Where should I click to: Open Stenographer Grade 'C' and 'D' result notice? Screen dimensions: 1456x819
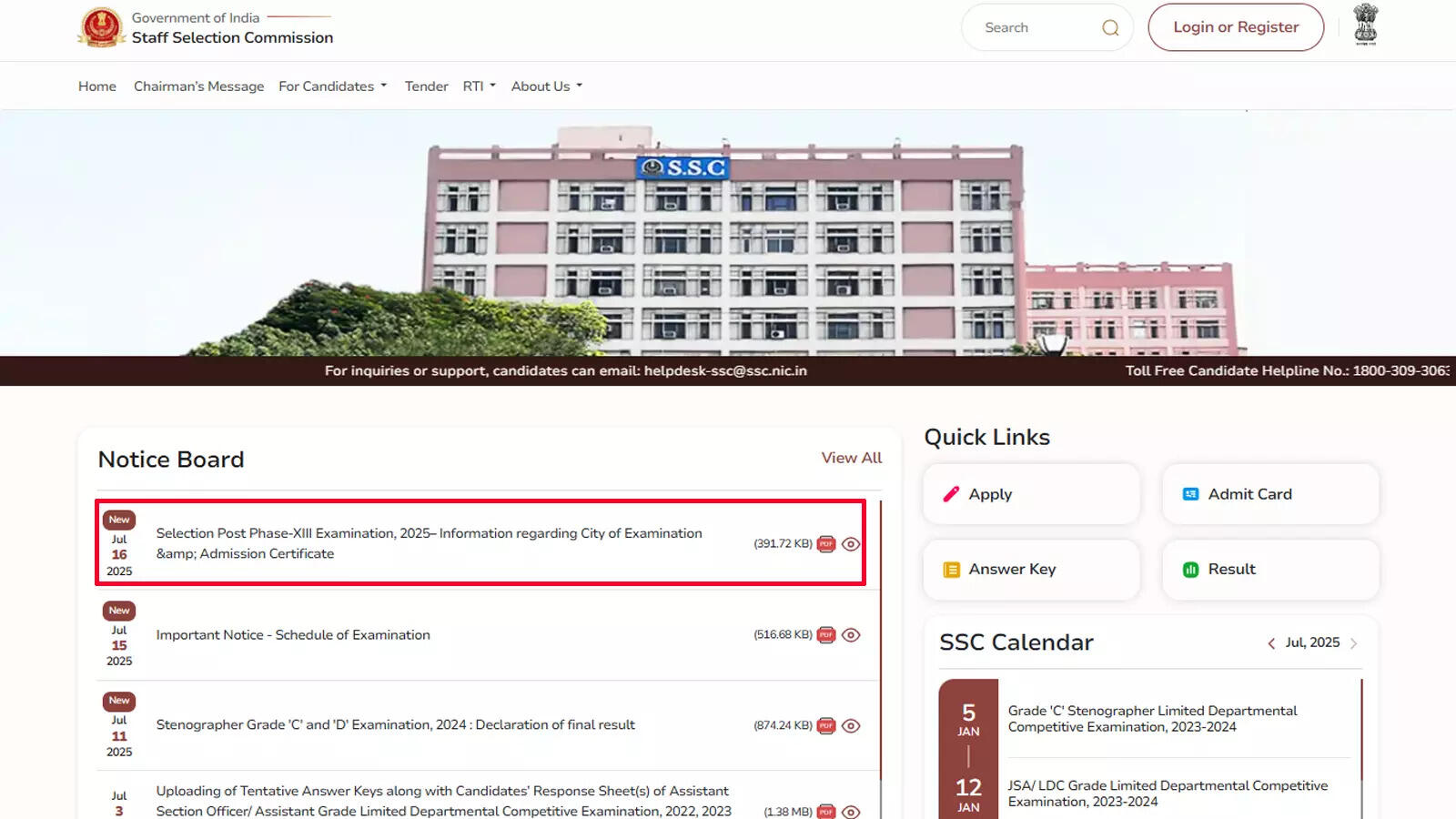point(395,725)
